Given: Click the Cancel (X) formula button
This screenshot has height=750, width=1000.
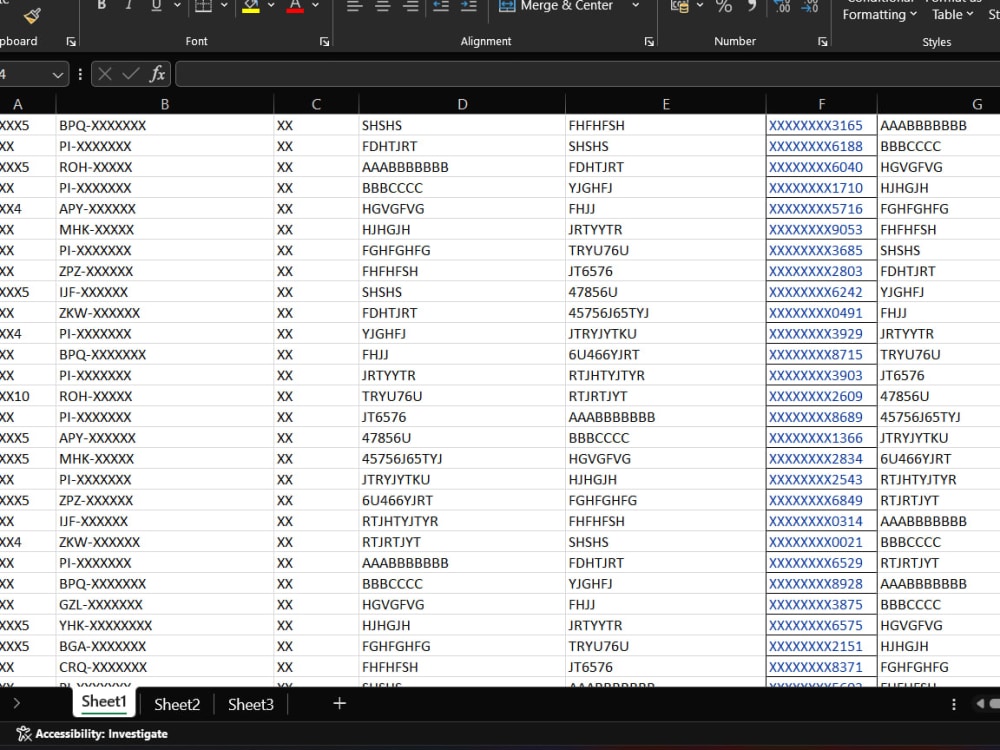Looking at the screenshot, I should pos(105,75).
